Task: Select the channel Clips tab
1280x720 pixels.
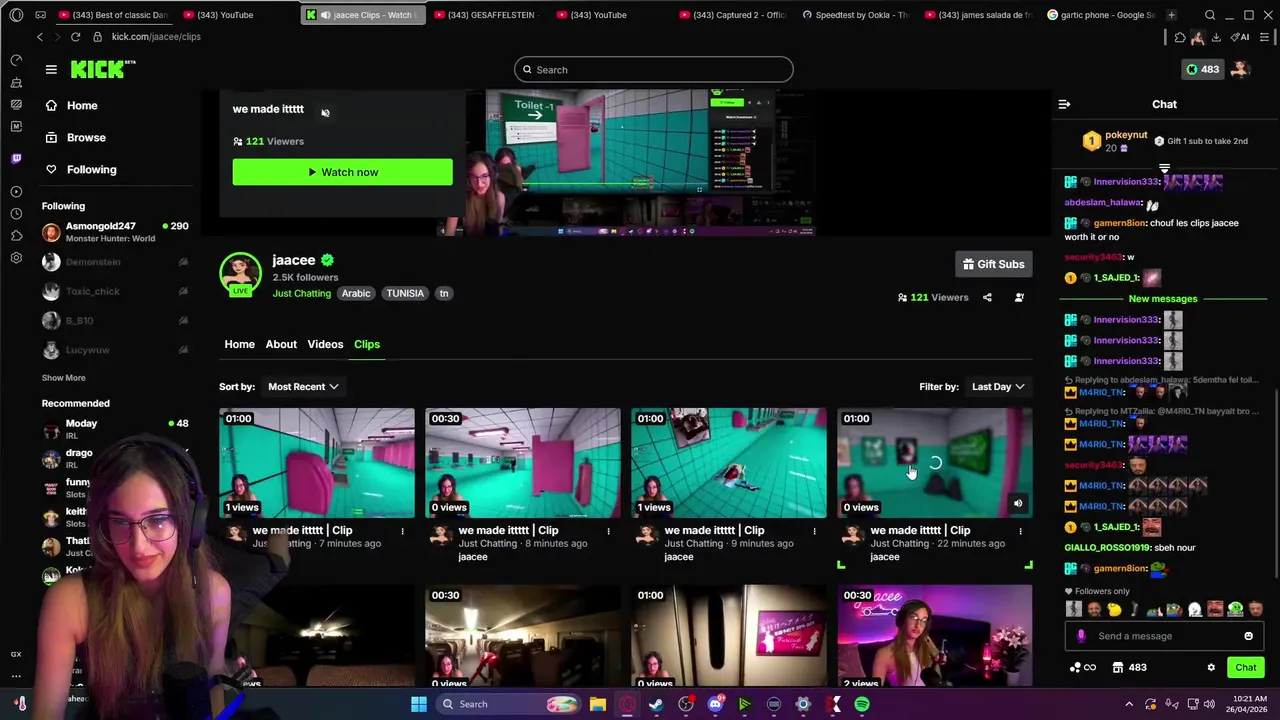Action: click(x=367, y=344)
